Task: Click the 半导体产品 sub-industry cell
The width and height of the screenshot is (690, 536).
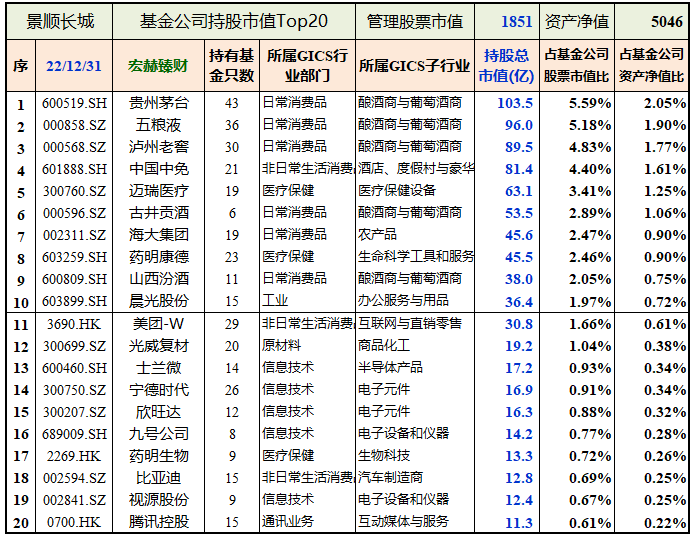Action: pyautogui.click(x=390, y=367)
